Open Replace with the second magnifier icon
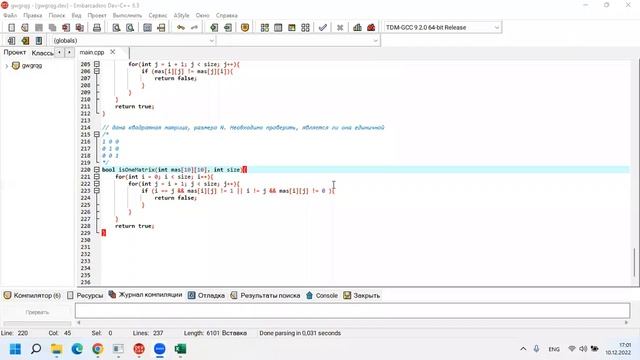Screen dimensions: 640x360 point(130,27)
